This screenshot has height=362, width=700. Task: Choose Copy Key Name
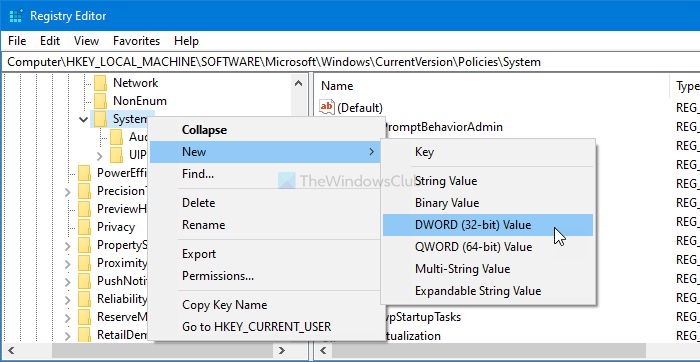pyautogui.click(x=266, y=305)
